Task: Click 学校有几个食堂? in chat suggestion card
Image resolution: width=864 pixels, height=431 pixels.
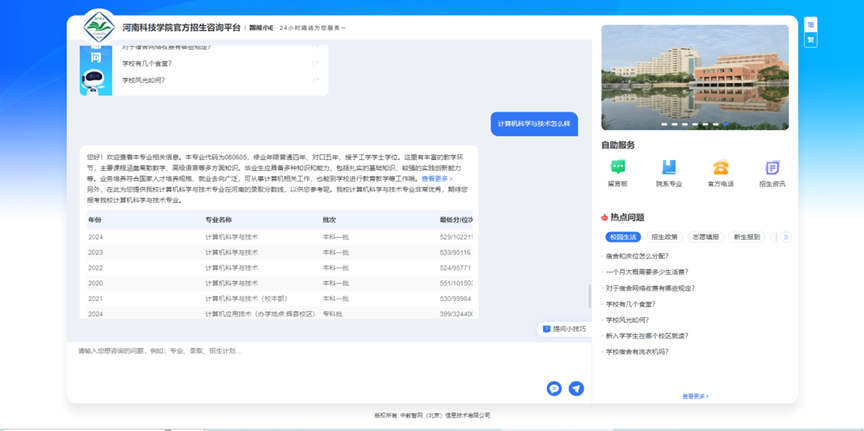Action: (x=147, y=63)
